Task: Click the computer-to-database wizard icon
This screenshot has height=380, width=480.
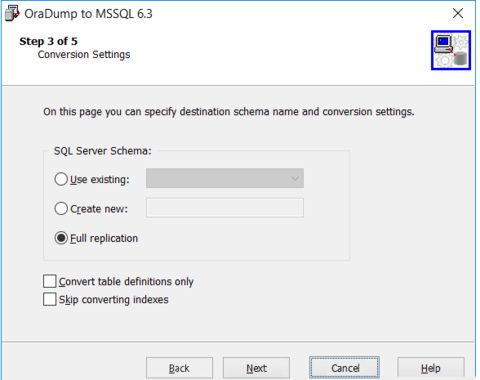Action: coord(451,50)
